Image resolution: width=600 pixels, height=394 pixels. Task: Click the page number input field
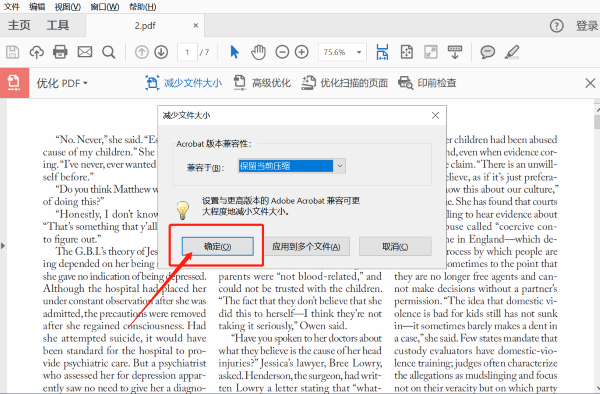coord(187,52)
